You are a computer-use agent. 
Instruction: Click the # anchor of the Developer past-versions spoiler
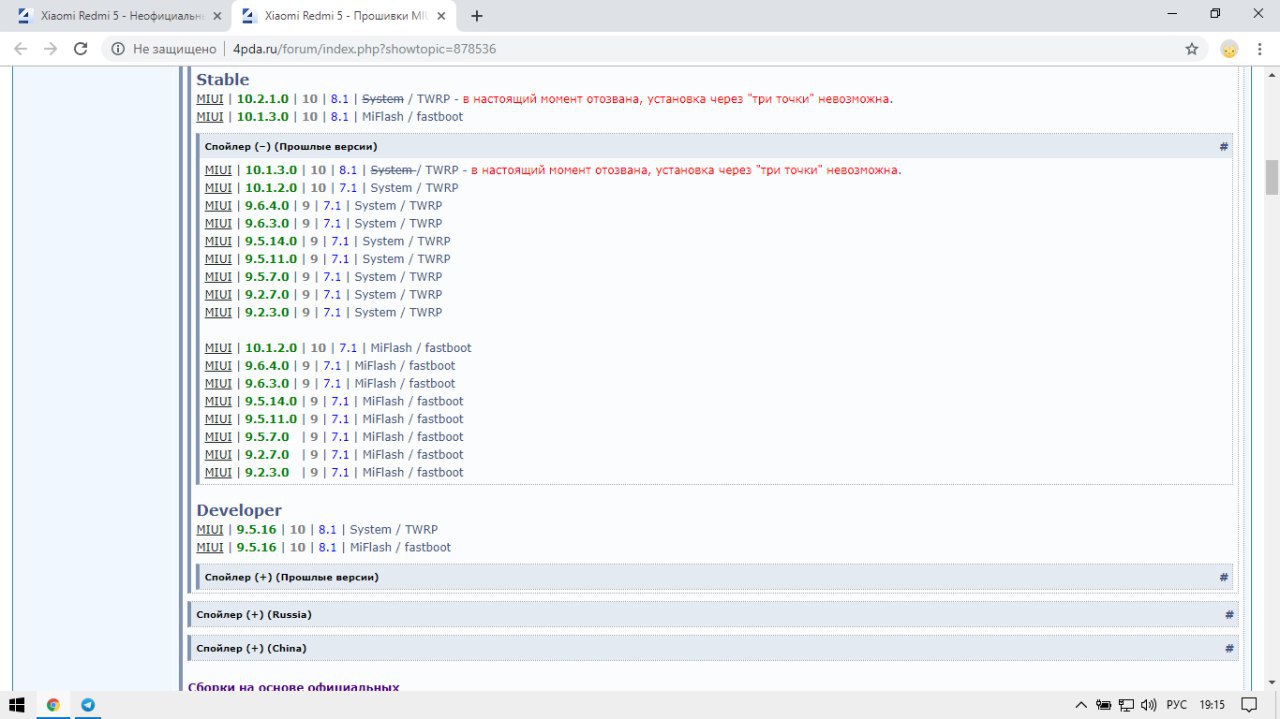(x=1223, y=577)
